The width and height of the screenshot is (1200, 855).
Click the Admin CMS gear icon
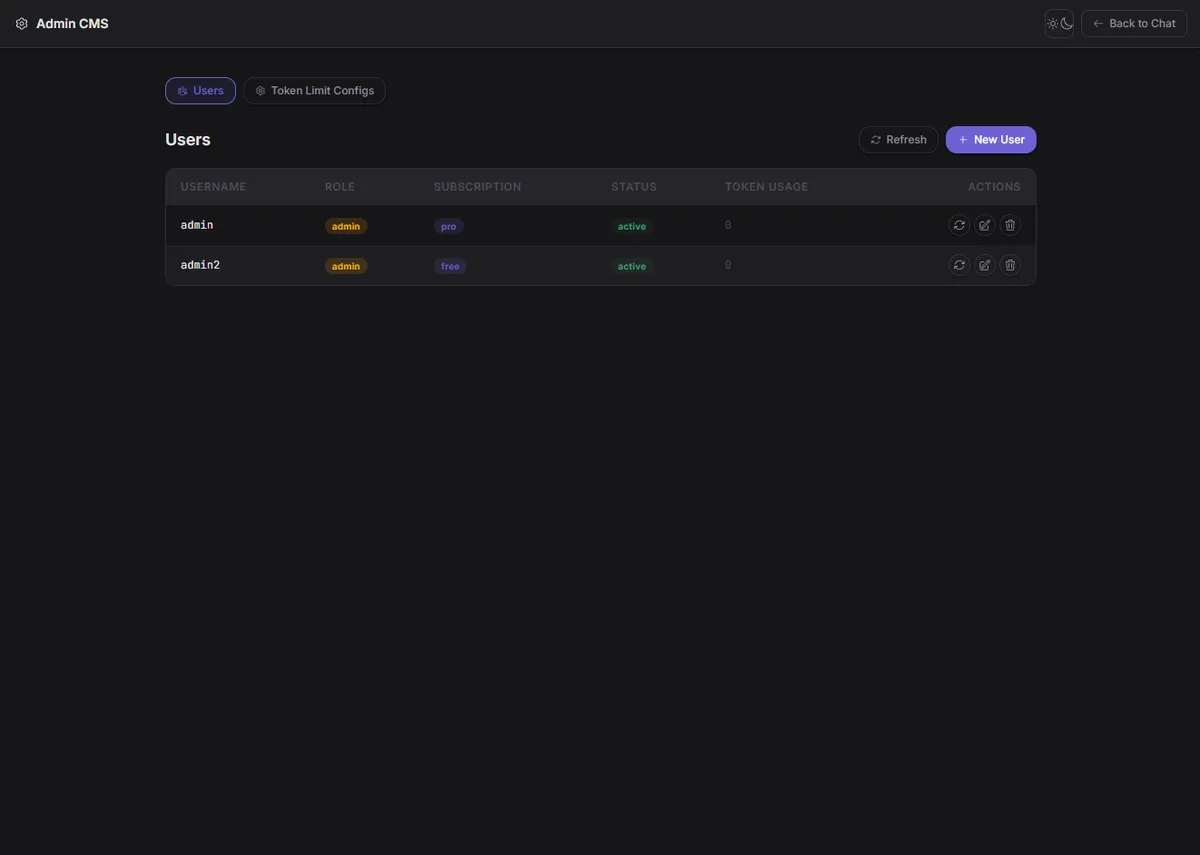coord(22,23)
